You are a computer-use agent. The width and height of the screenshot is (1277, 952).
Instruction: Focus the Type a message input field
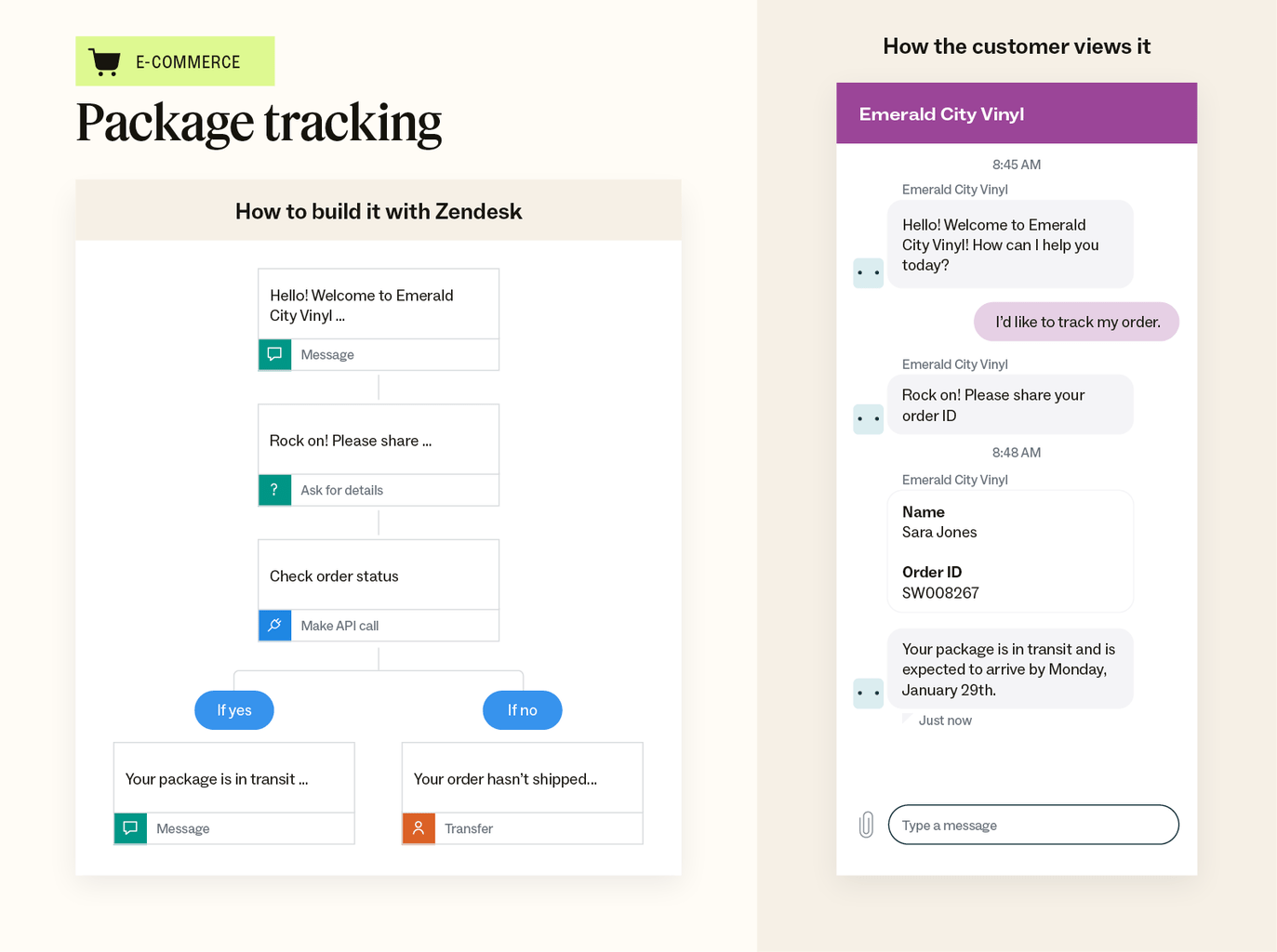(x=1033, y=825)
